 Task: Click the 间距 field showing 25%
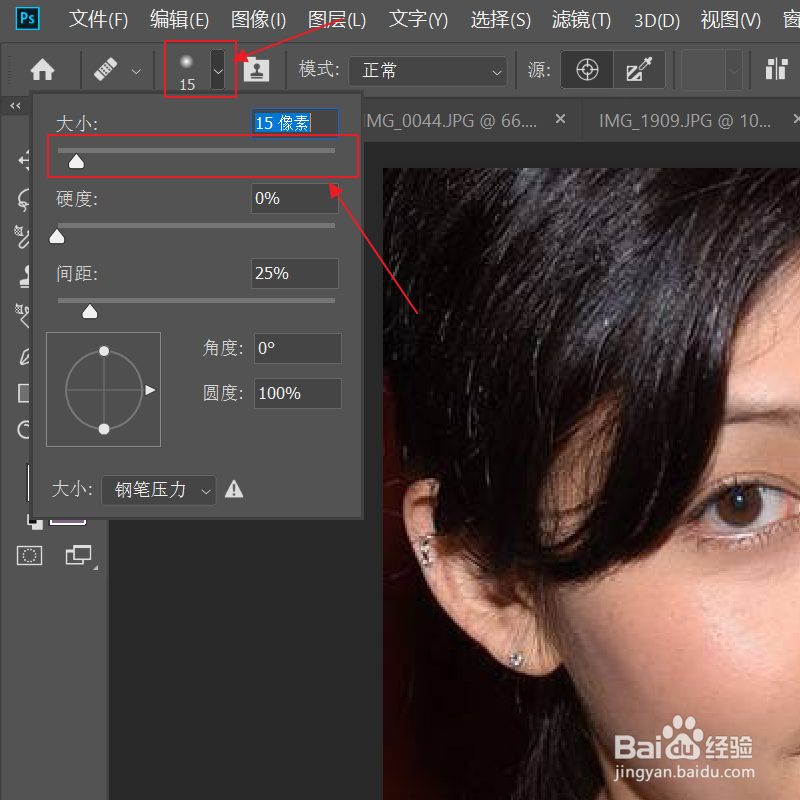pyautogui.click(x=294, y=273)
